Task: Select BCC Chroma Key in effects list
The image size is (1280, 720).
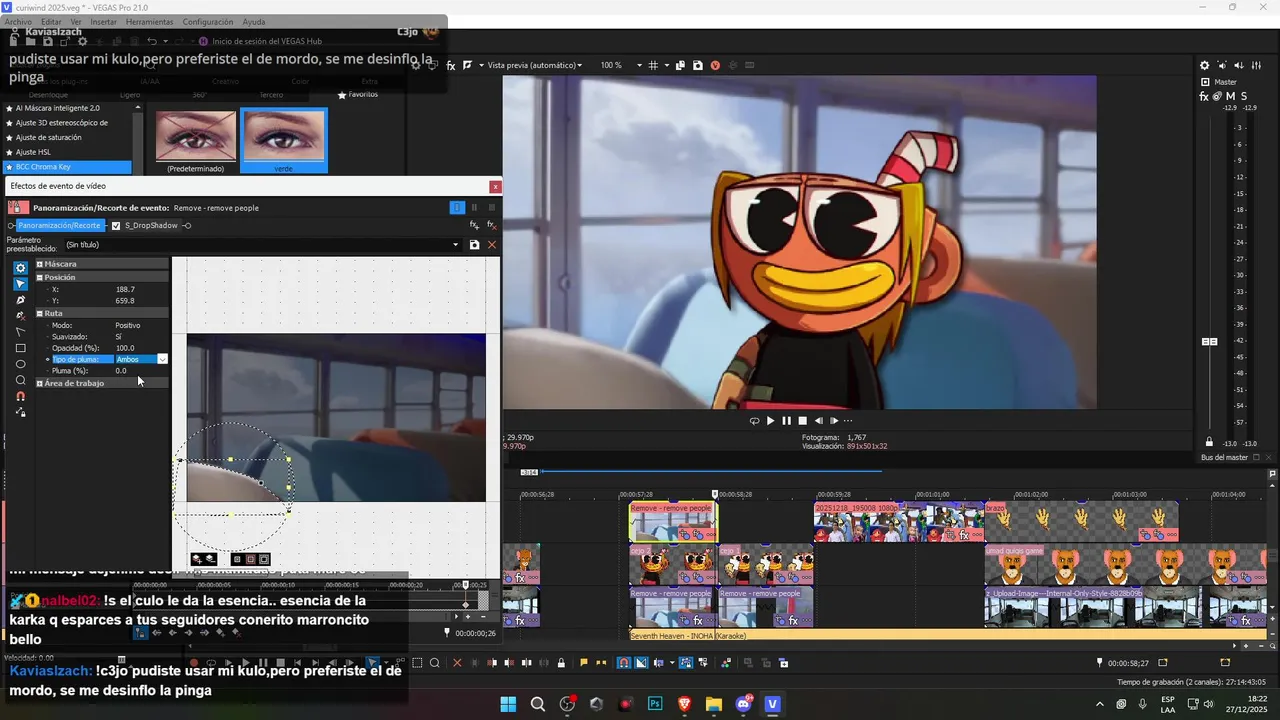Action: [67, 167]
